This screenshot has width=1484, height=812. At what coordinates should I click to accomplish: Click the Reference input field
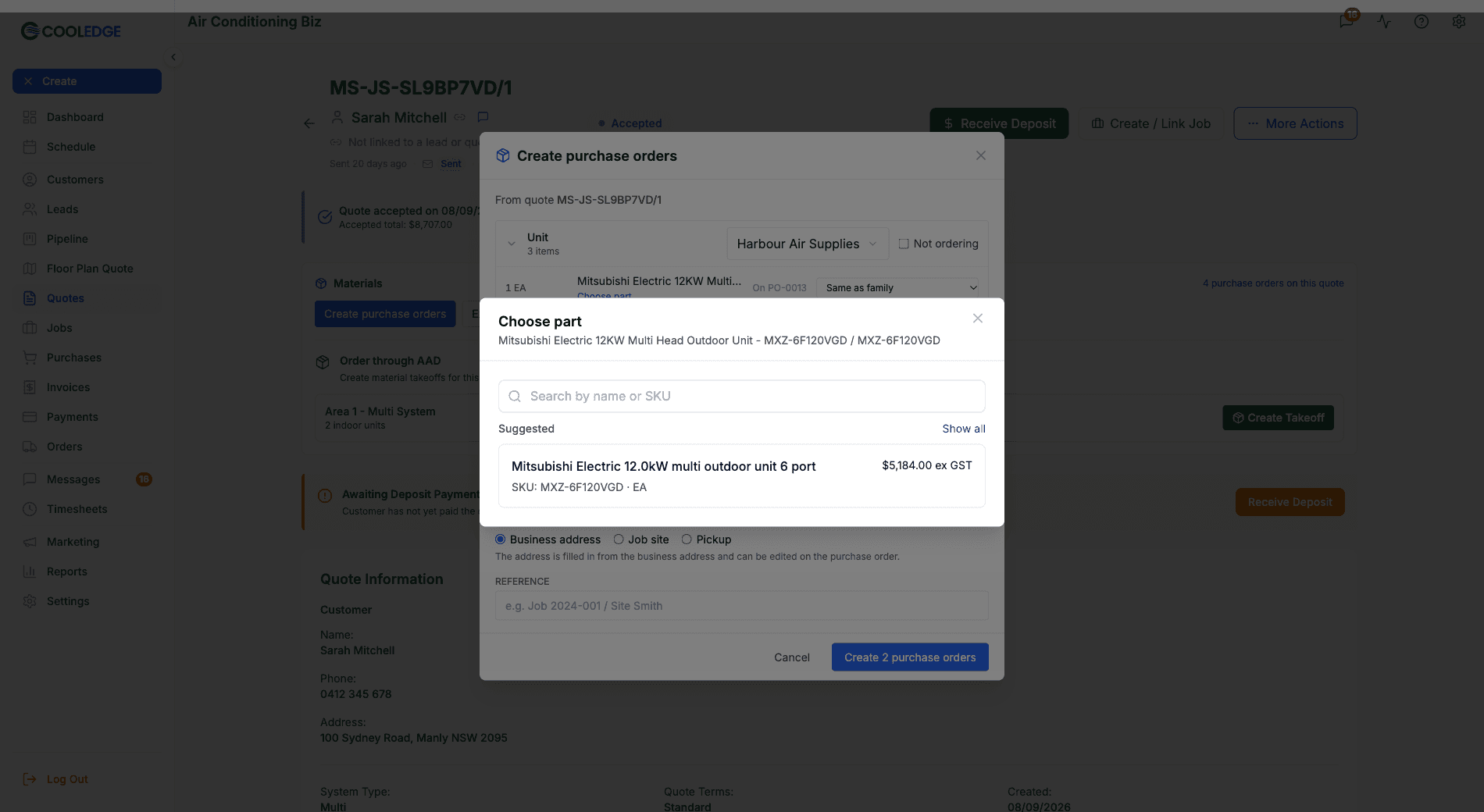pos(742,606)
